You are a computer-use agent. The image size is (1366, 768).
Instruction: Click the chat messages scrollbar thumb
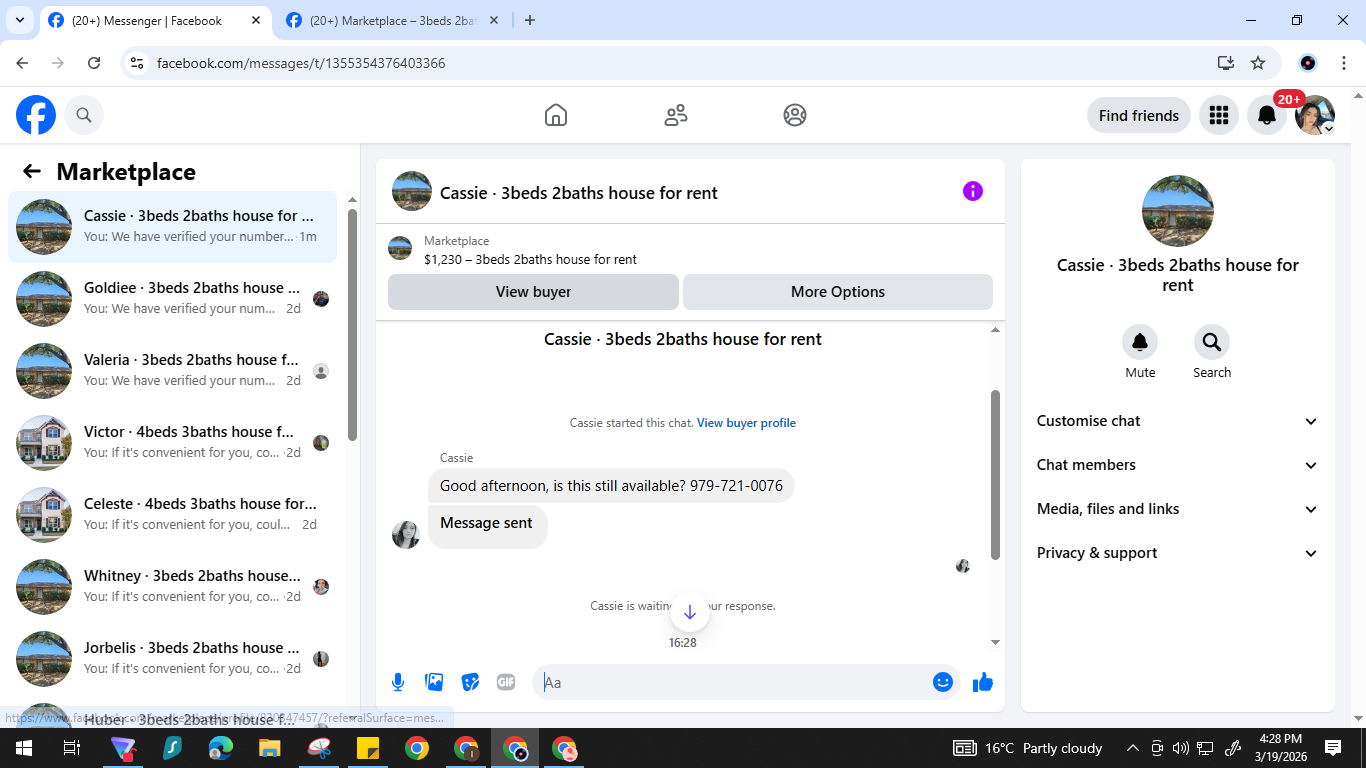995,475
